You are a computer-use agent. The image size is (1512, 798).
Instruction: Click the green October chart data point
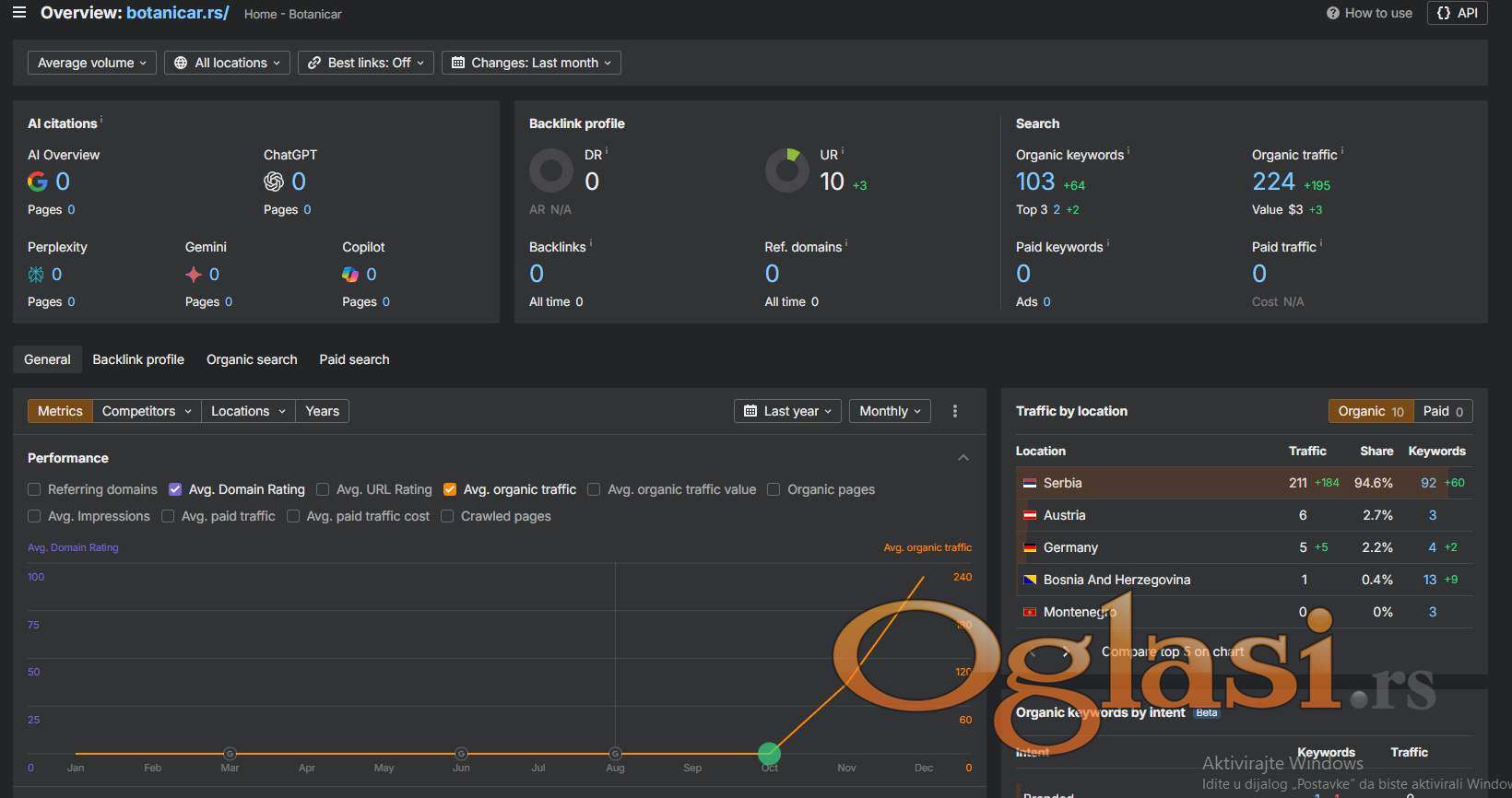769,754
